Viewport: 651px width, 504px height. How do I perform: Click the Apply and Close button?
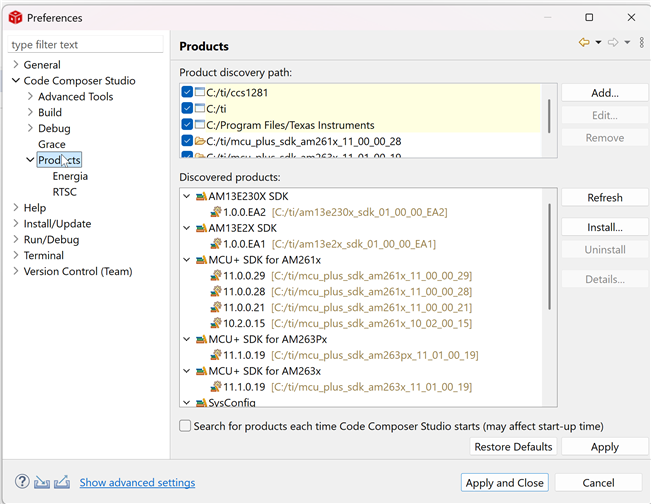click(x=505, y=482)
